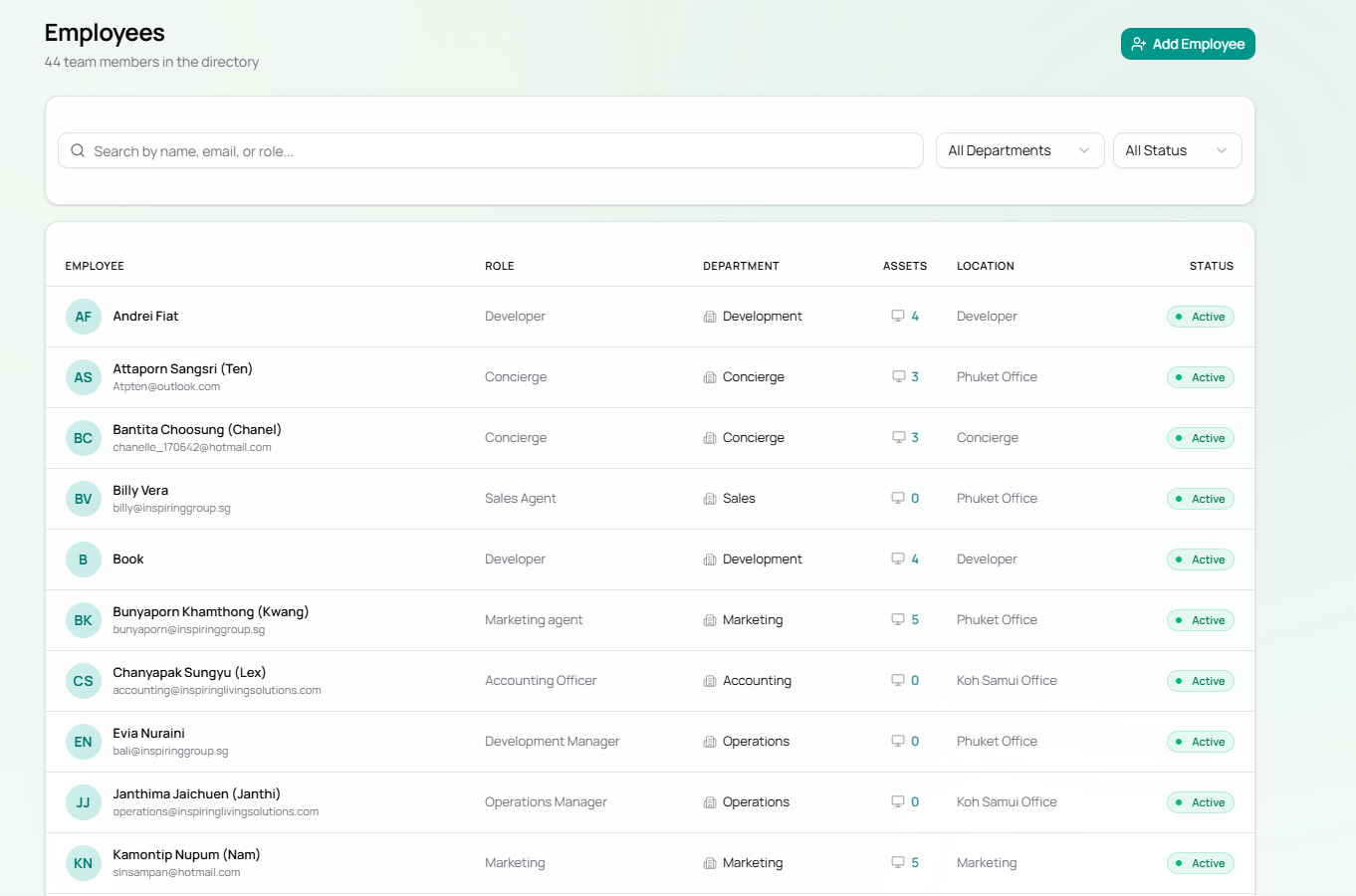Click the email bali@inspiringgroup.sg
The image size is (1356, 896).
[170, 752]
